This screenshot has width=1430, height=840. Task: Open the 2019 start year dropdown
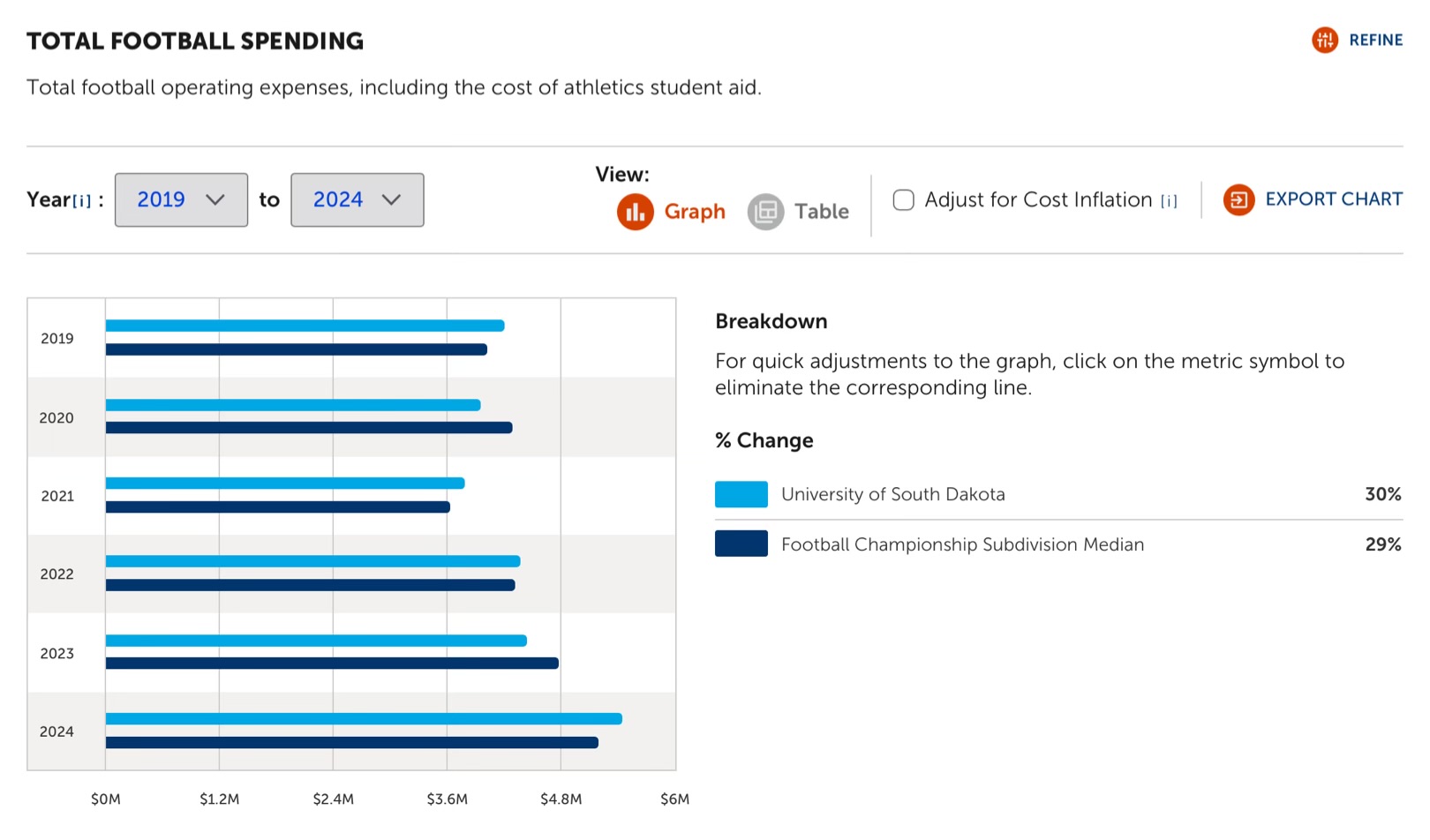coord(181,200)
